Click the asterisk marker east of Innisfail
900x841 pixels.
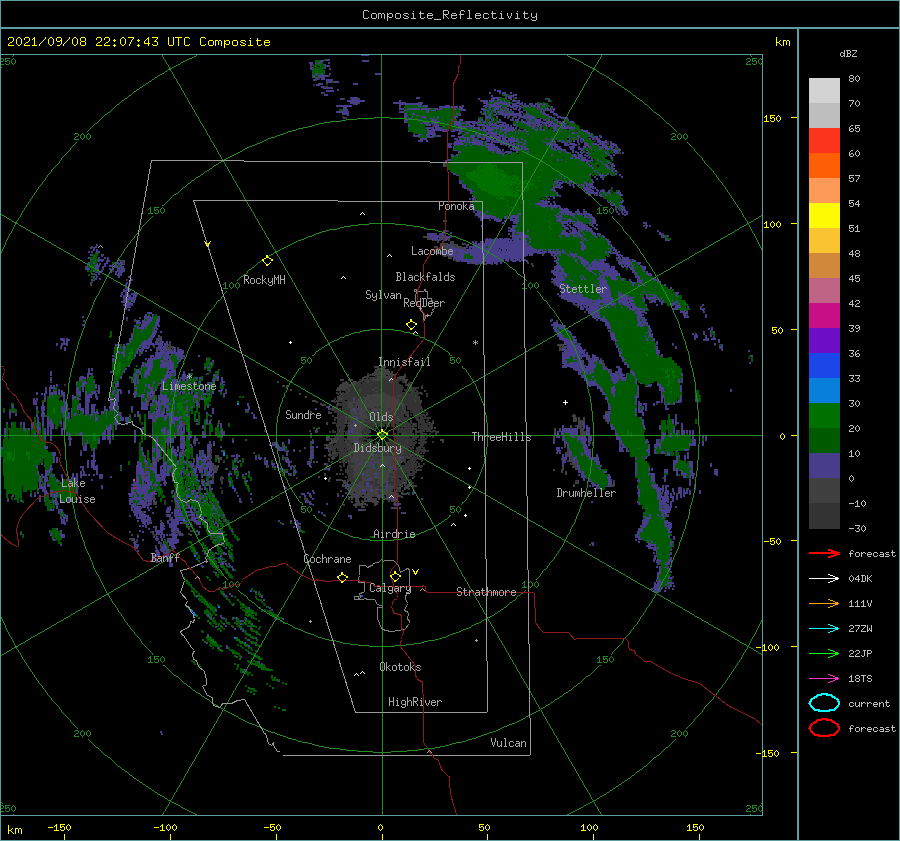click(x=475, y=343)
